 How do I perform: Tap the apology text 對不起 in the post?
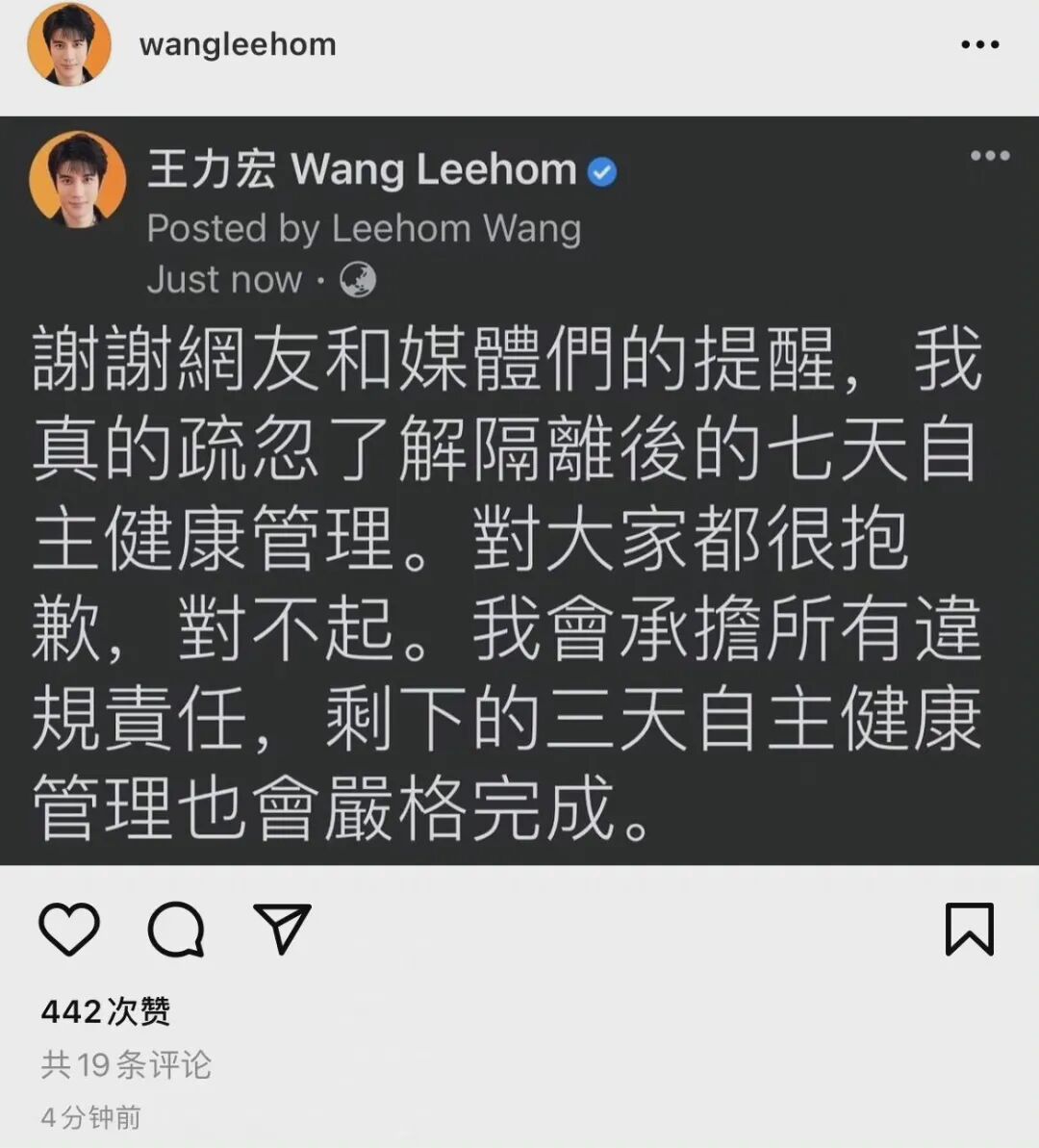pyautogui.click(x=287, y=629)
